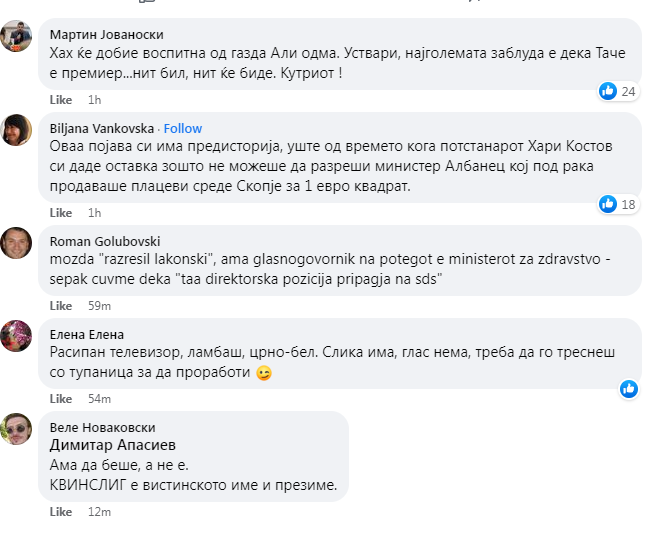Like Roman Golubovski's comment
Screen dimensions: 666x533
(x=61, y=305)
